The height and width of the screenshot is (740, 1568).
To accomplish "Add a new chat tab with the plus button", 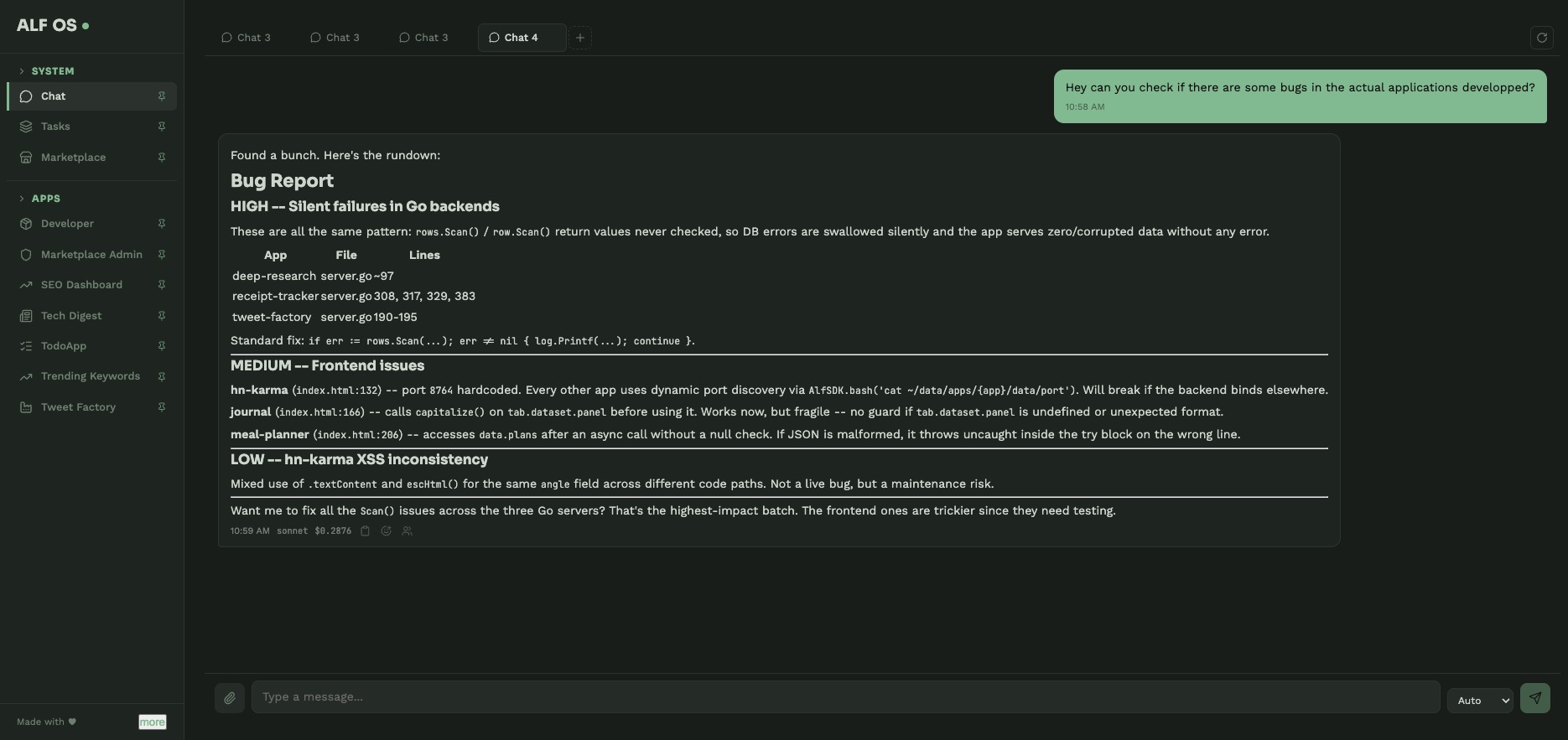I will [579, 38].
